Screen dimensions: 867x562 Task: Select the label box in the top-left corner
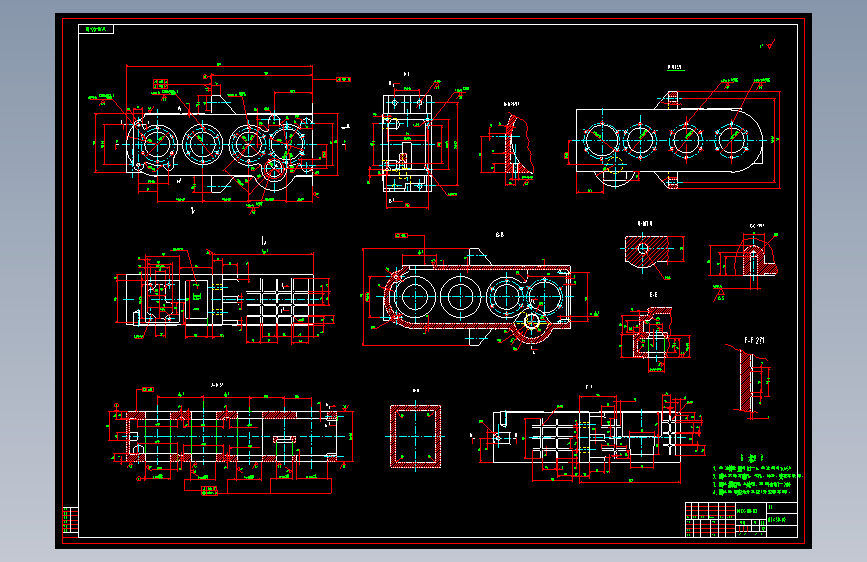click(96, 29)
